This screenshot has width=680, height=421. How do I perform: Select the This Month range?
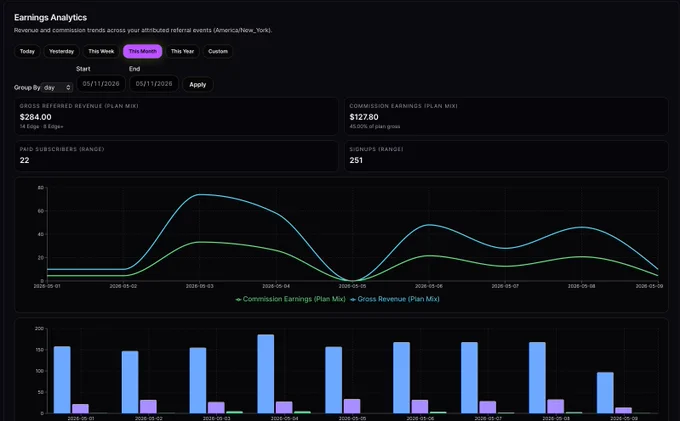(143, 51)
